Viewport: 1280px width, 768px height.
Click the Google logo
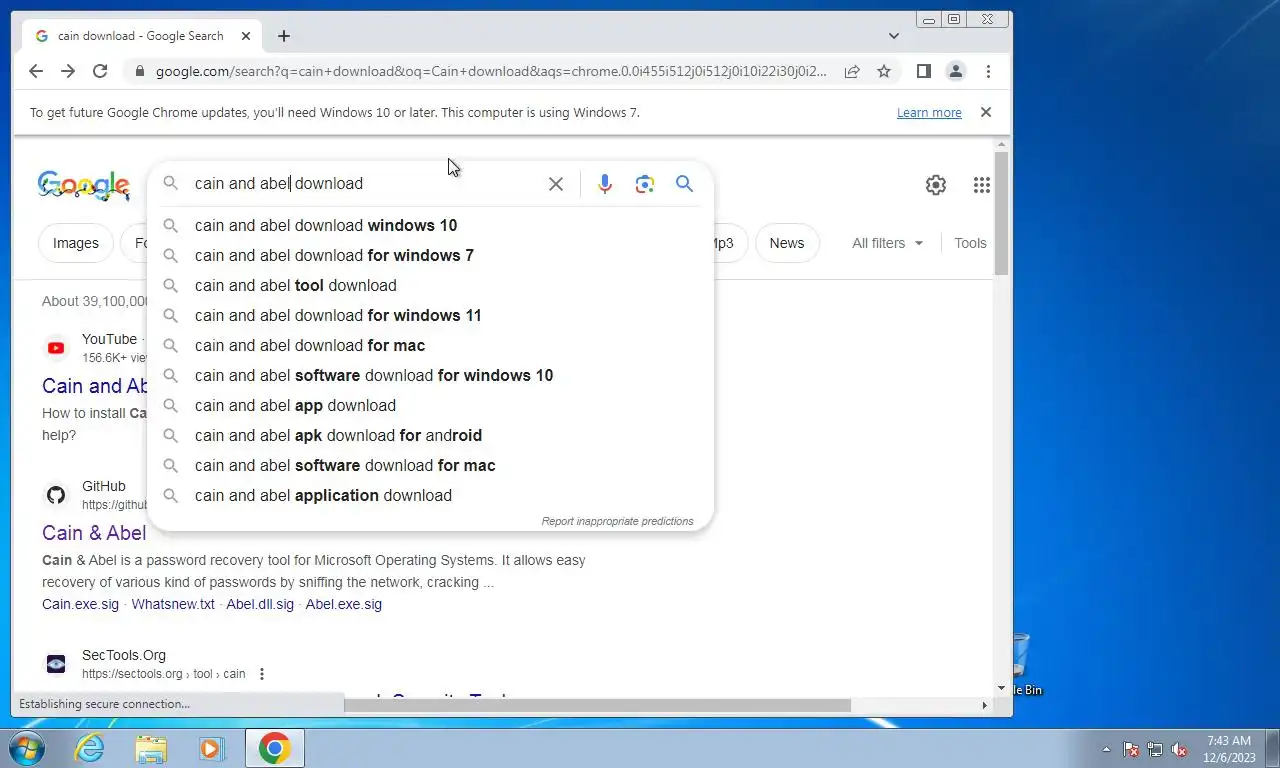click(84, 186)
